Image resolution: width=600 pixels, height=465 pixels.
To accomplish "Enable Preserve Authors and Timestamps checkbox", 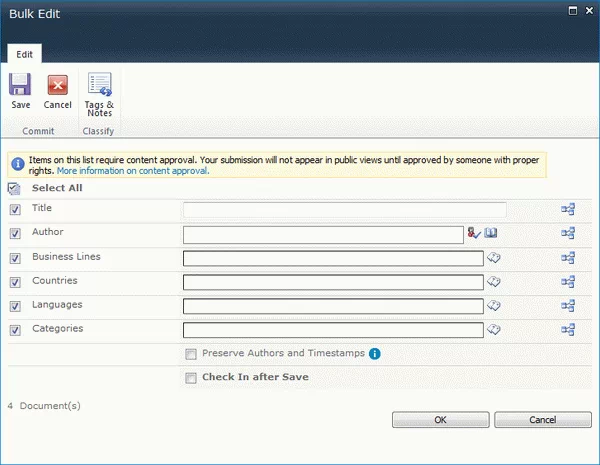I will [191, 354].
